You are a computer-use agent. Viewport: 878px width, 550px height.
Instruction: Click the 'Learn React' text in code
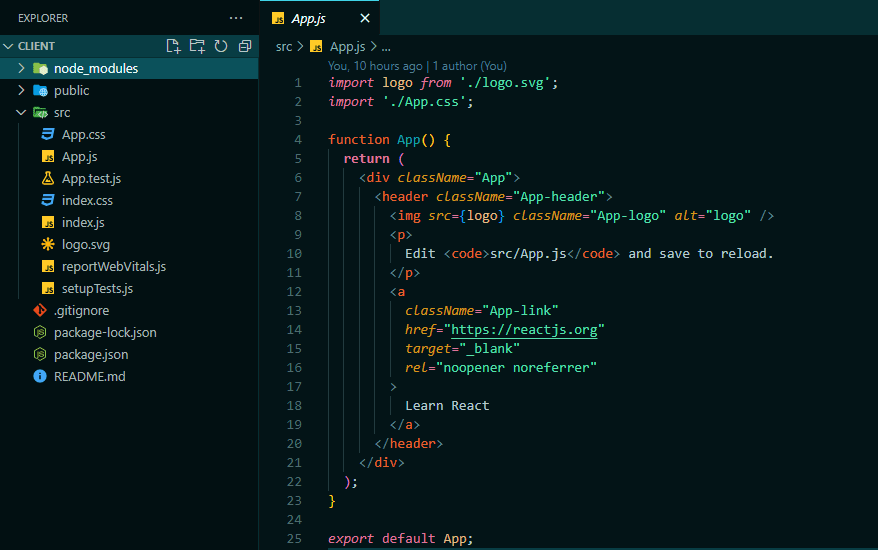pyautogui.click(x=447, y=405)
